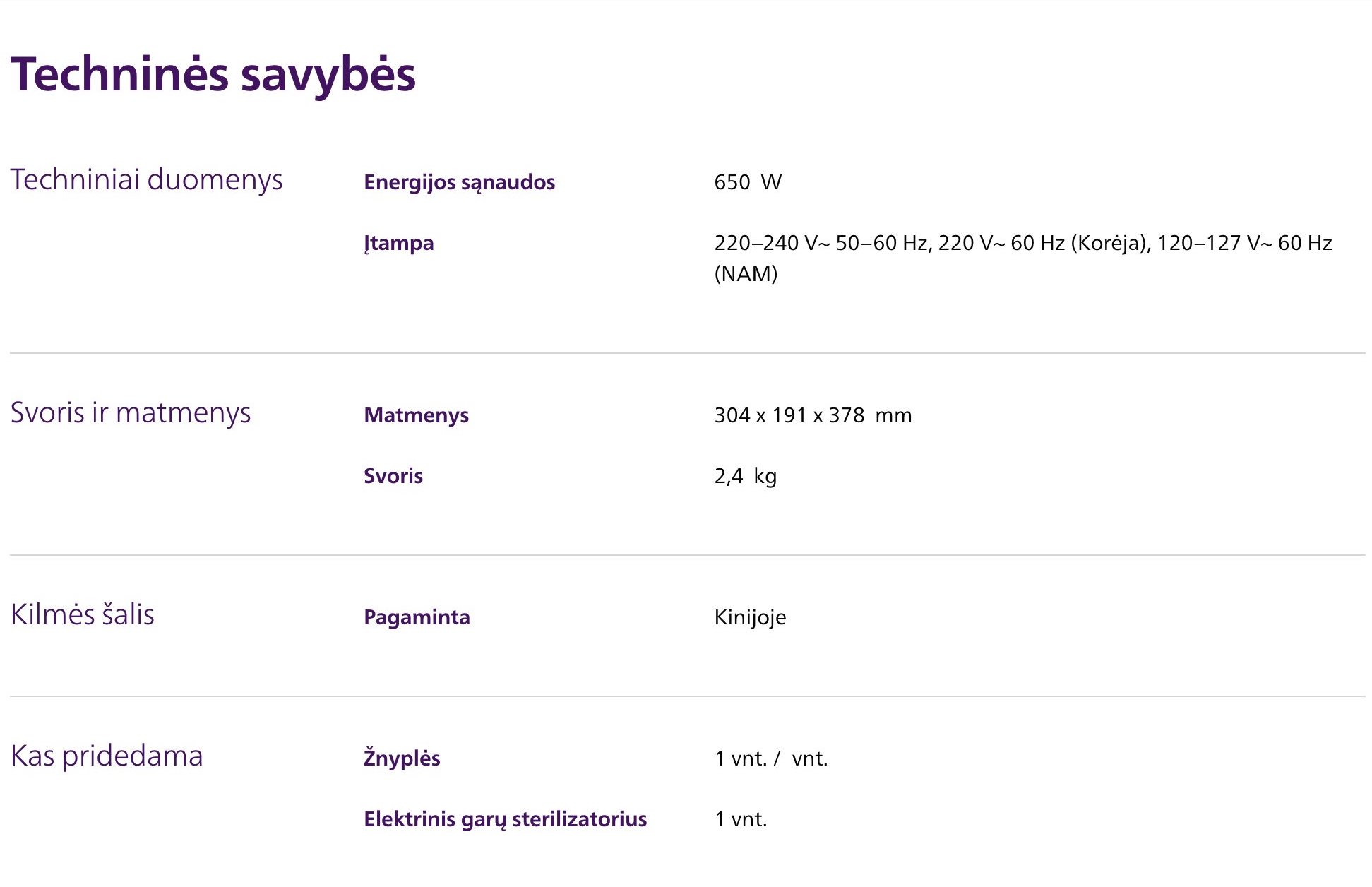Click the Žnyplės label

[x=402, y=758]
